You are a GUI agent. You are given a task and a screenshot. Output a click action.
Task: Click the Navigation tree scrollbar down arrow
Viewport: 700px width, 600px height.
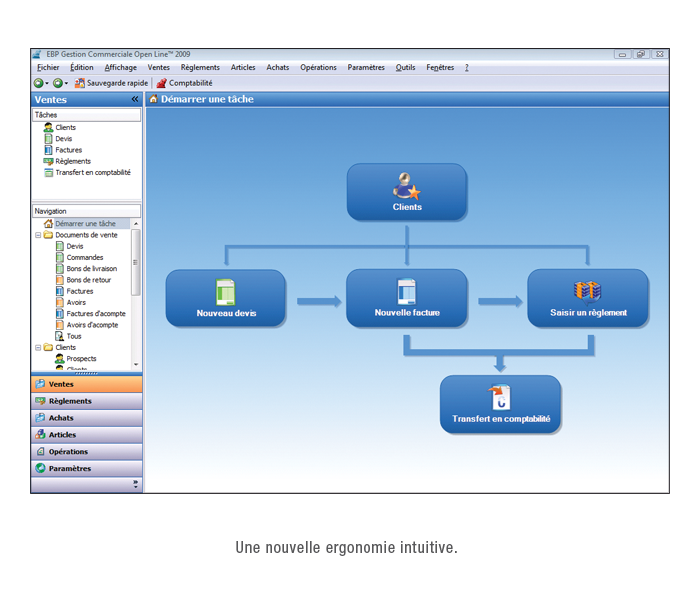tap(136, 366)
